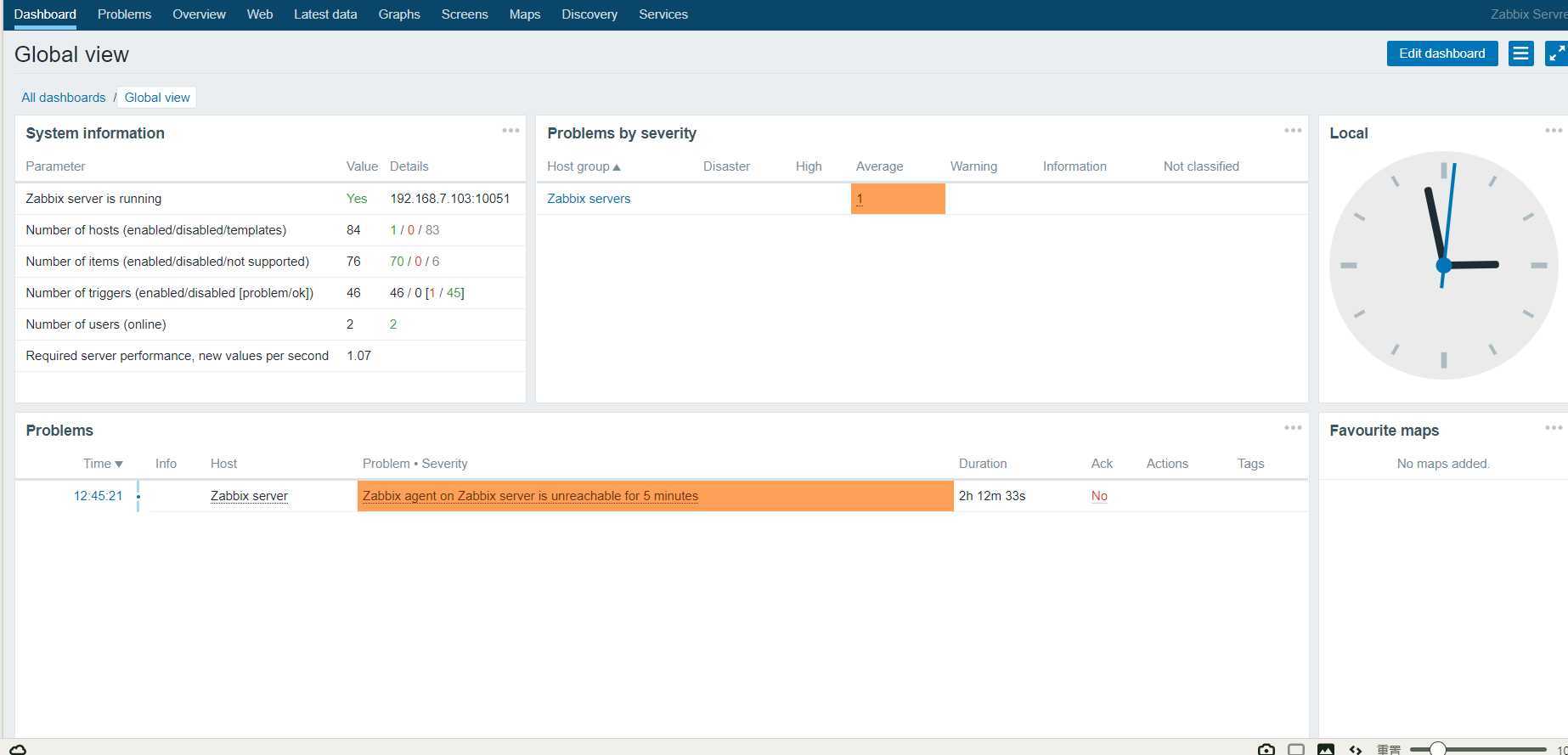
Task: Click the 1.07 values per second figure
Action: pyautogui.click(x=358, y=356)
